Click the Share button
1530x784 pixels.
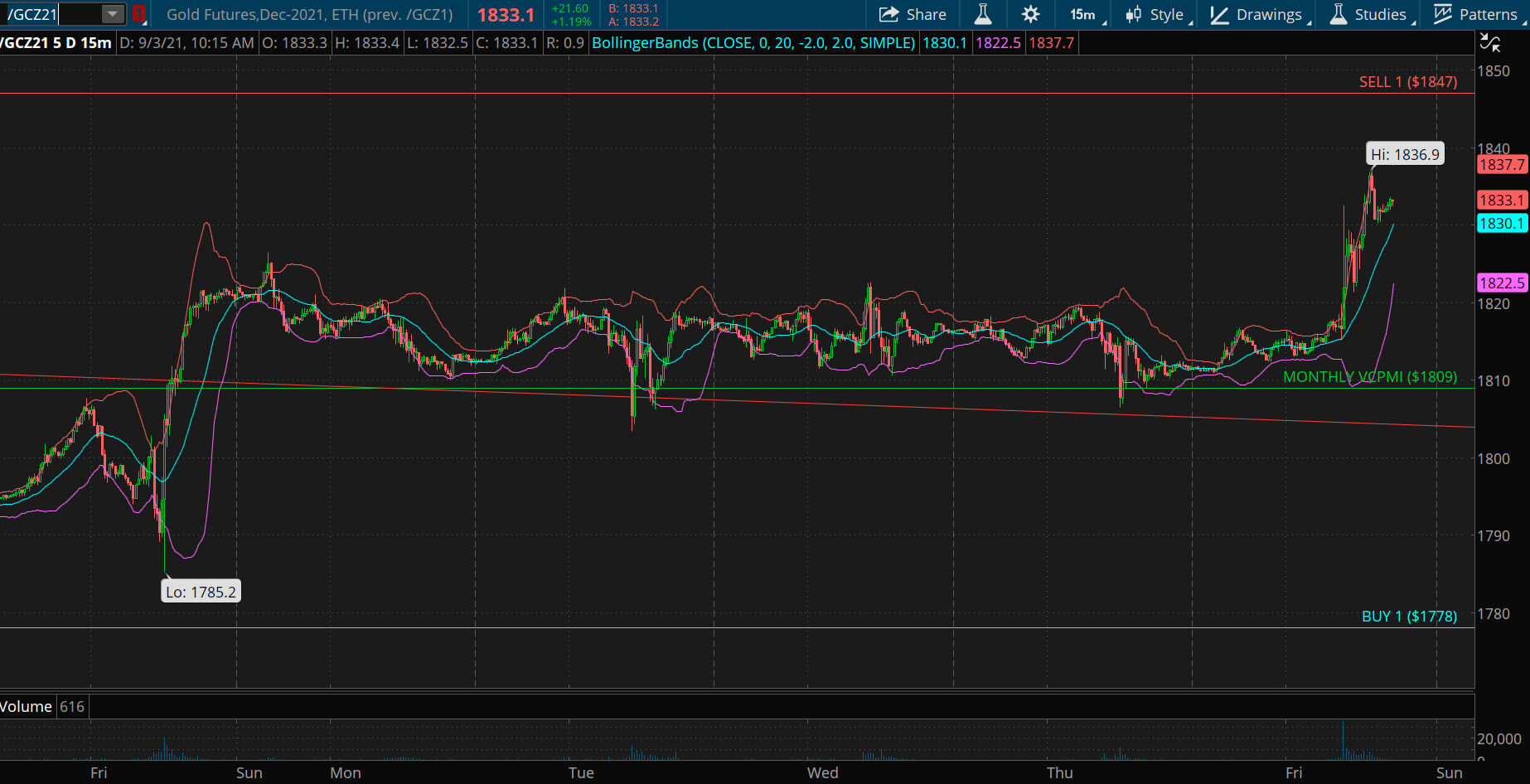click(x=913, y=14)
